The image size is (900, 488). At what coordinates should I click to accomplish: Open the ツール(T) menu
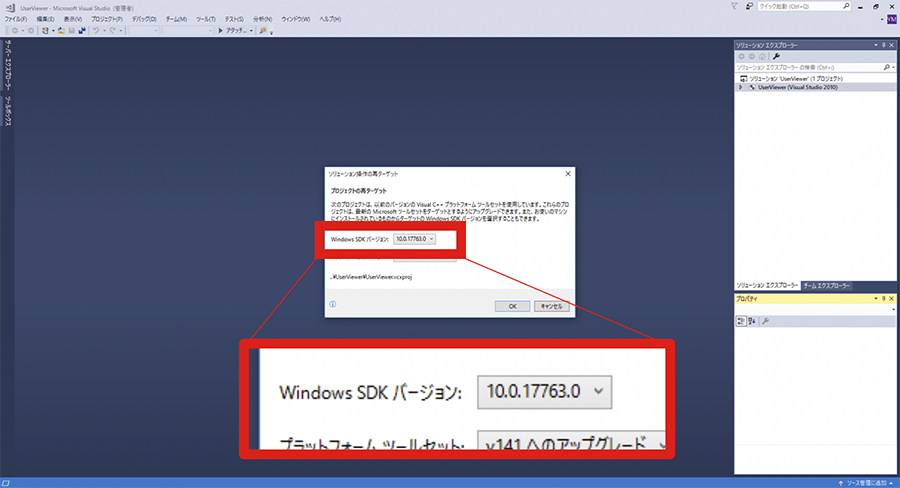coord(205,19)
